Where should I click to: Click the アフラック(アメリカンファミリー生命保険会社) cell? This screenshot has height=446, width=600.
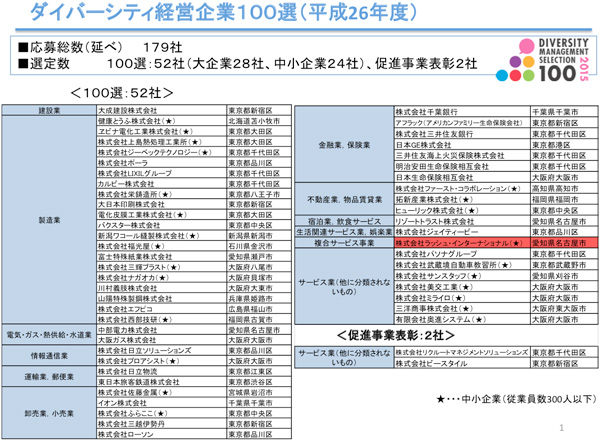[x=462, y=123]
